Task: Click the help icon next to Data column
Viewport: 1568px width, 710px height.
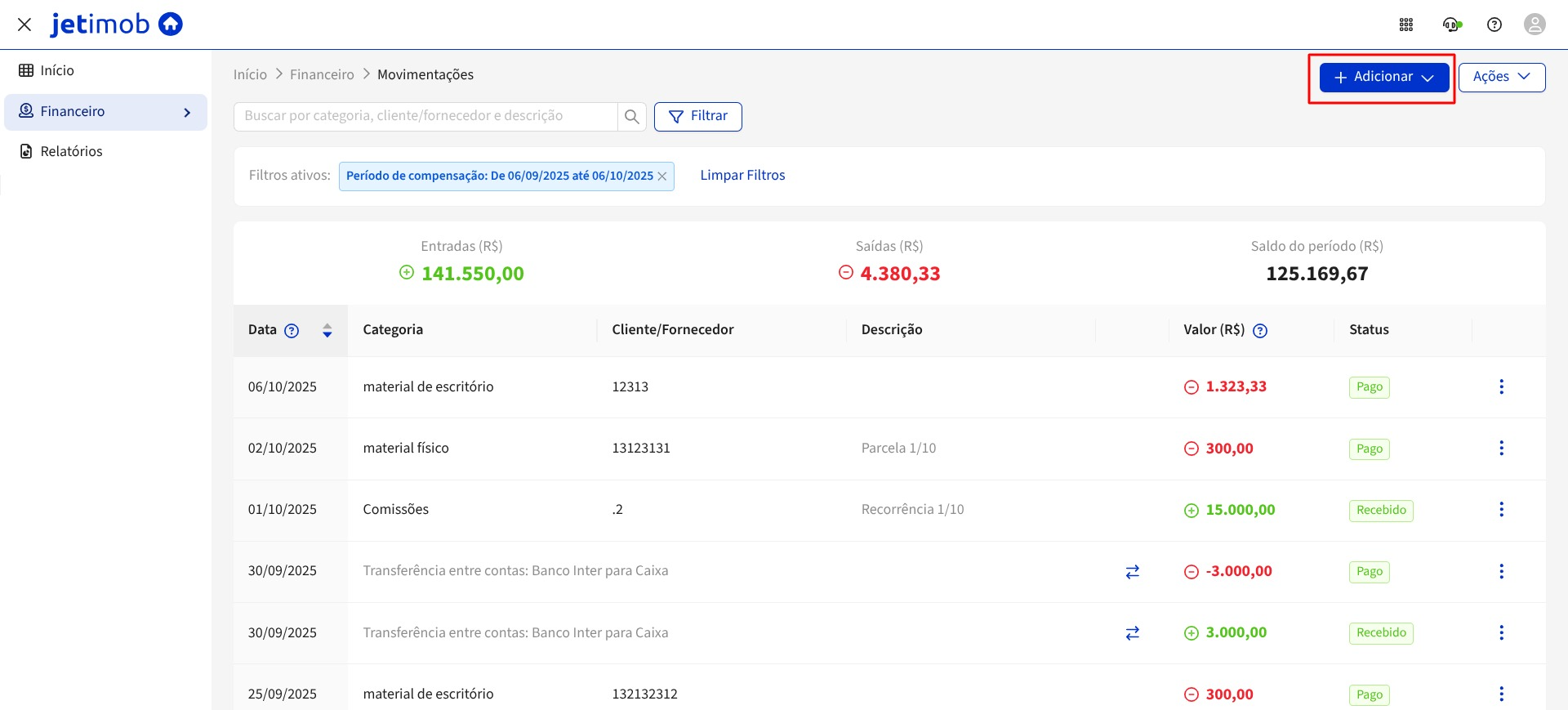Action: (292, 331)
